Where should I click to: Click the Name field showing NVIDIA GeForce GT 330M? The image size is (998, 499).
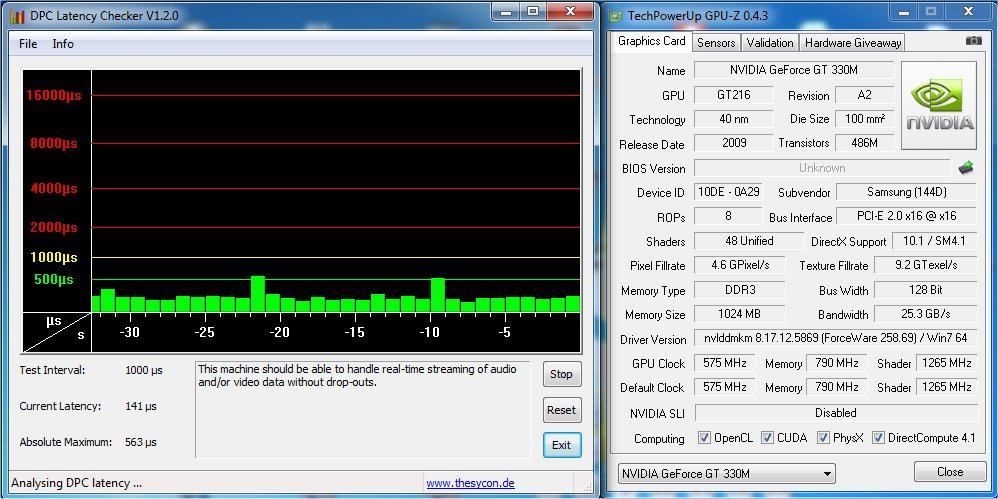(x=794, y=70)
